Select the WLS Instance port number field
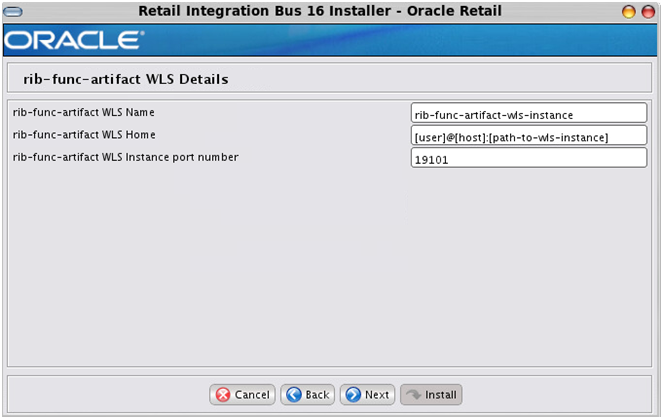 [x=529, y=158]
